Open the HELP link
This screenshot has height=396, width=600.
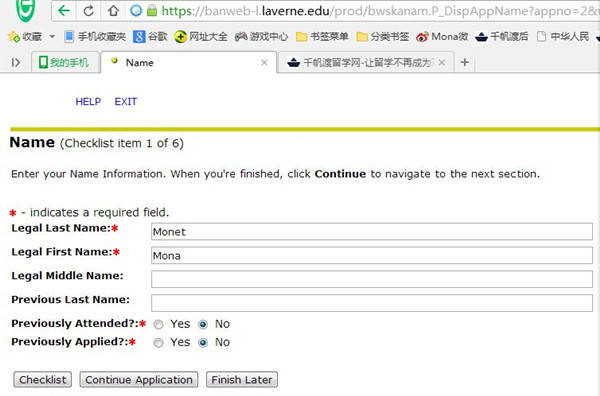tap(88, 102)
